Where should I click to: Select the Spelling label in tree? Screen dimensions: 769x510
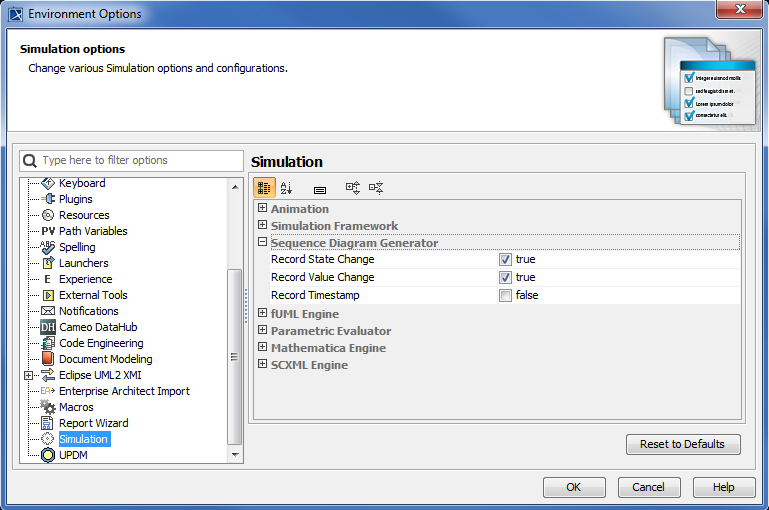point(77,247)
